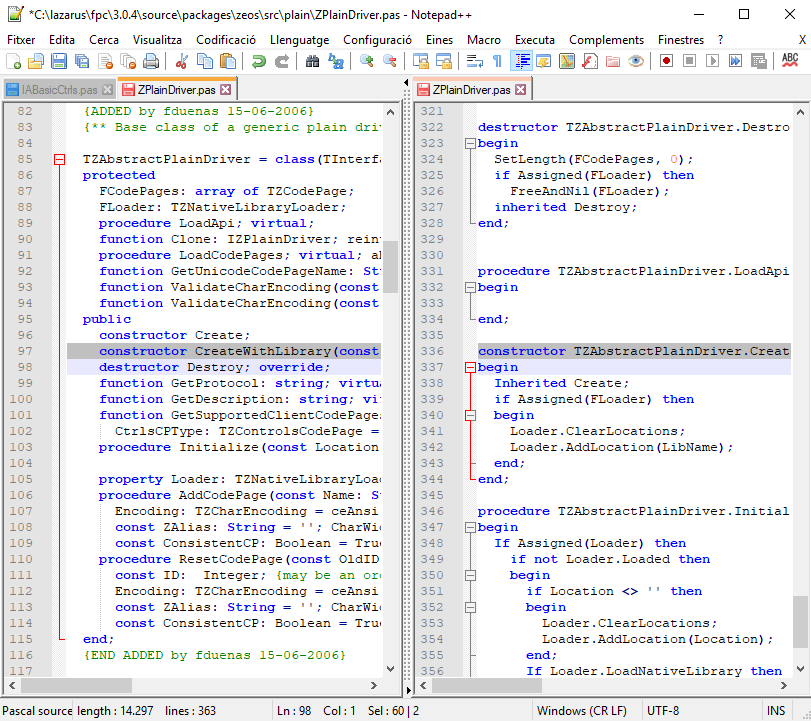This screenshot has width=811, height=721.
Task: Toggle INS insert mode in status bar
Action: (775, 711)
